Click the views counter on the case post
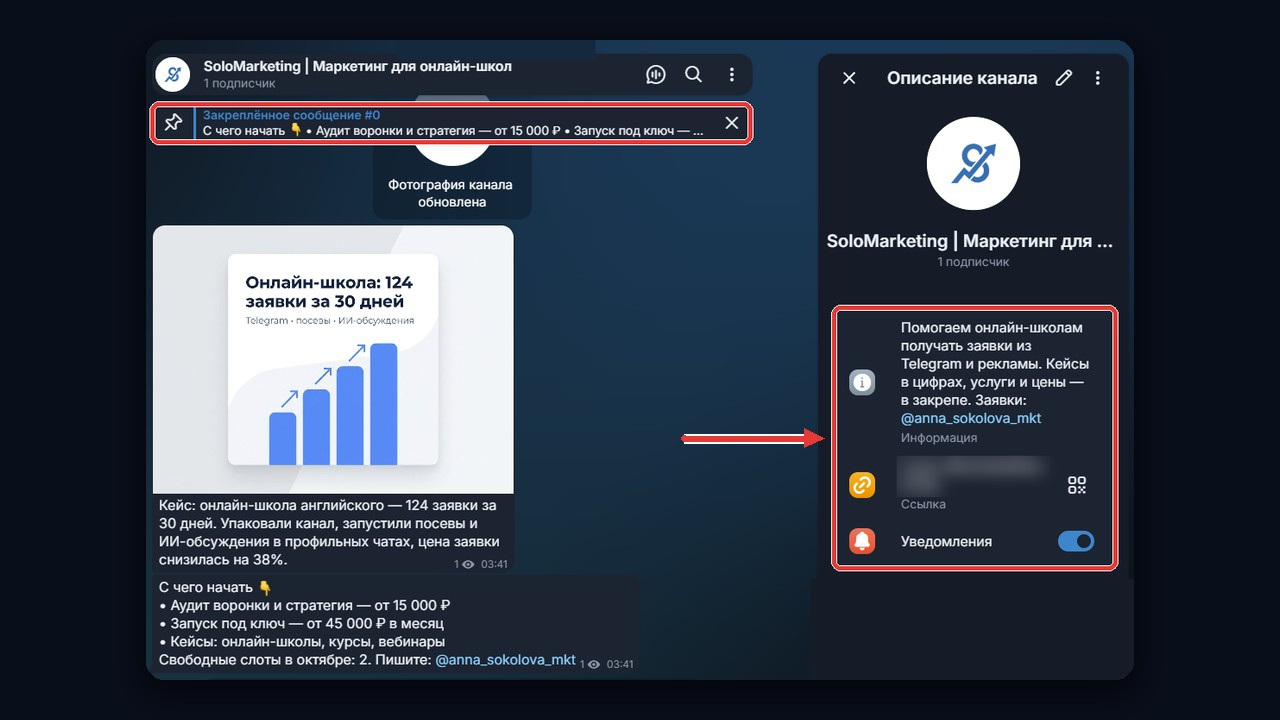 (463, 564)
